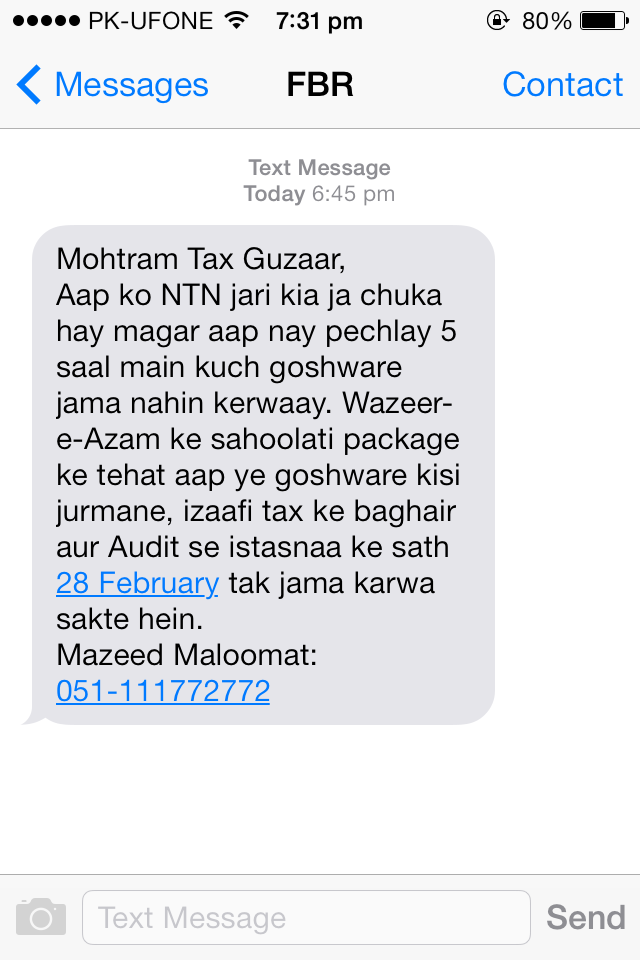Image resolution: width=640 pixels, height=960 pixels.
Task: Tap the 80% battery percentage
Action: pyautogui.click(x=546, y=21)
